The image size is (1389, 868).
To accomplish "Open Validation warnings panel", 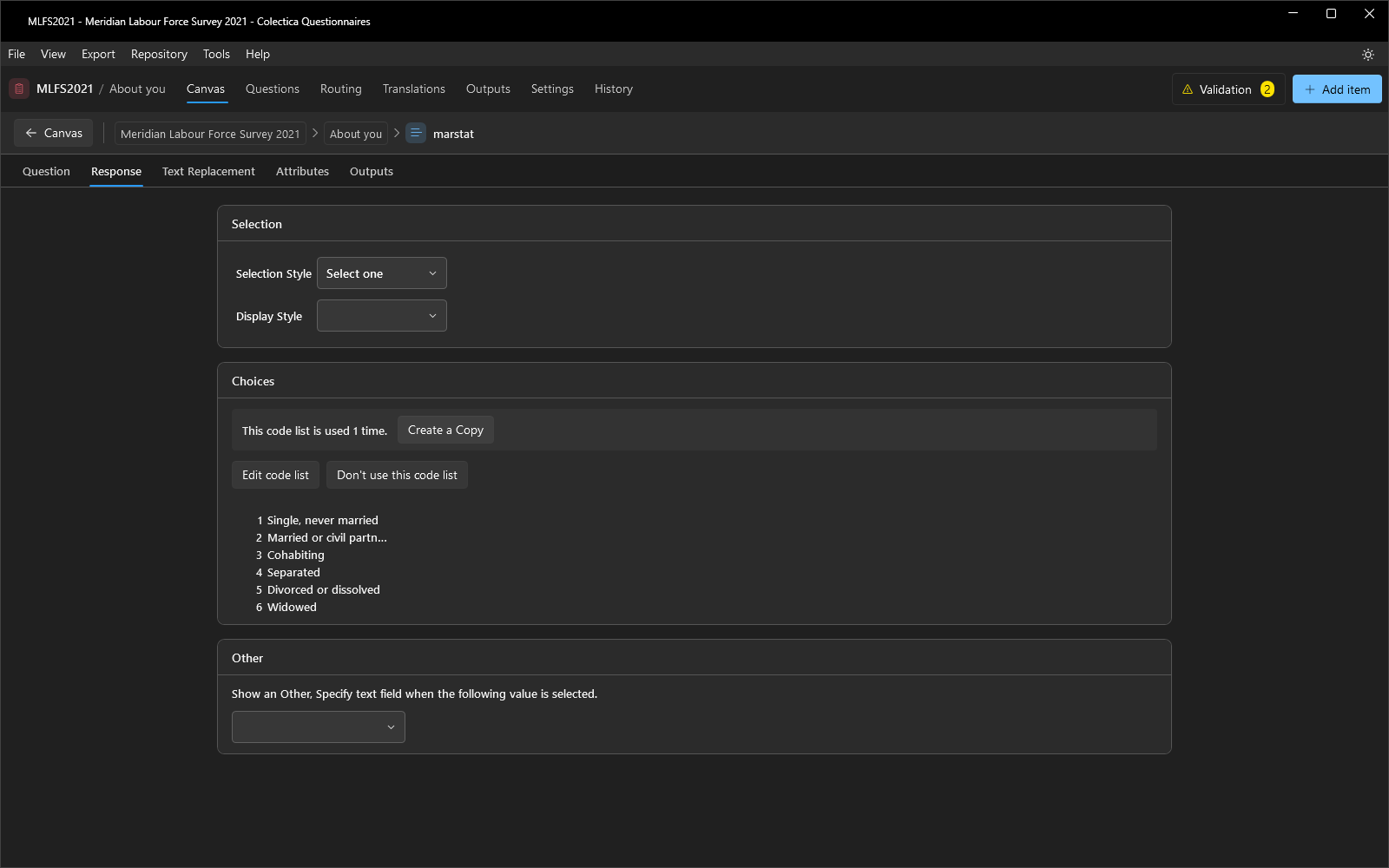I will pyautogui.click(x=1228, y=89).
